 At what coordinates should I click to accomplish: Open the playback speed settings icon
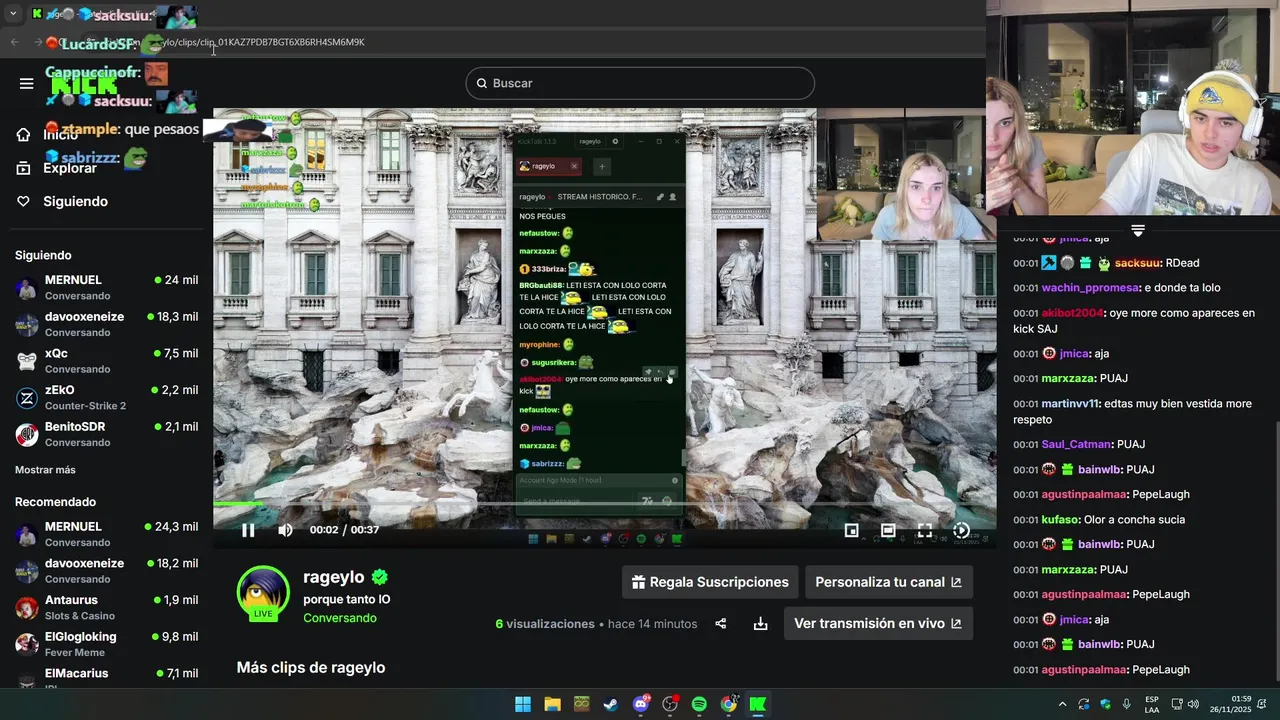961,530
